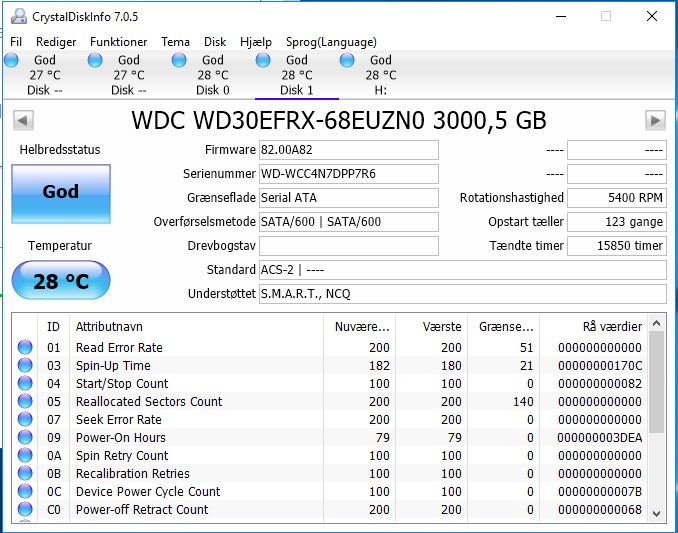Click the CrystalDiskInfo app icon in title bar
This screenshot has width=678, height=533.
[19, 16]
